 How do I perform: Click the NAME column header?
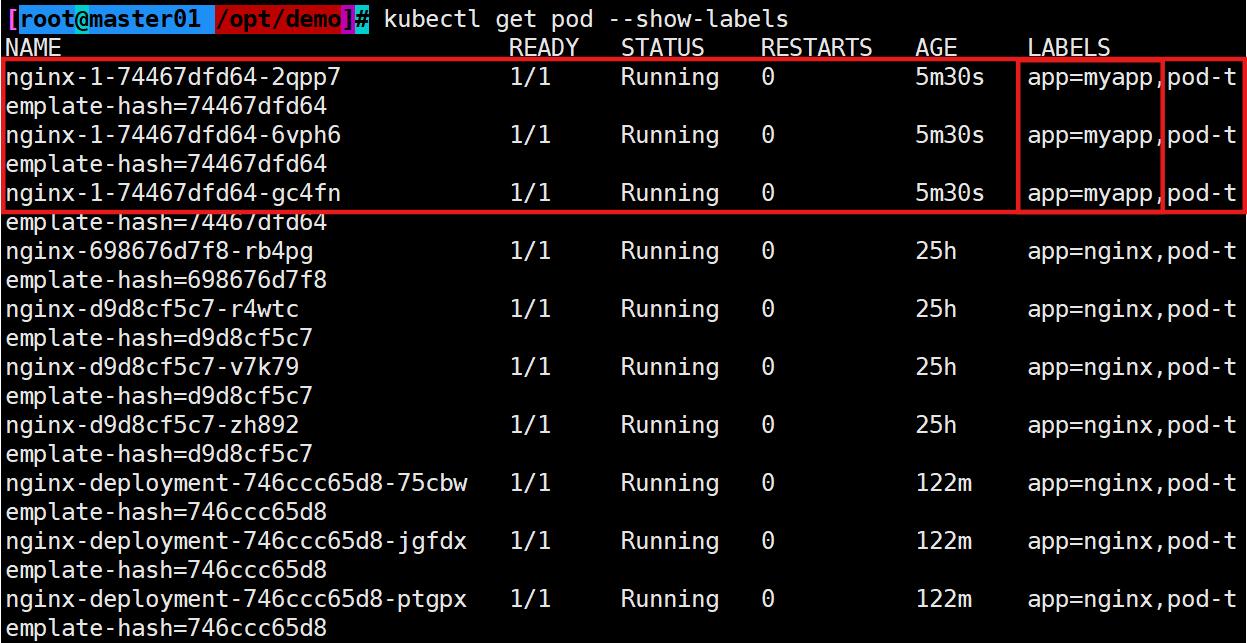pos(34,47)
